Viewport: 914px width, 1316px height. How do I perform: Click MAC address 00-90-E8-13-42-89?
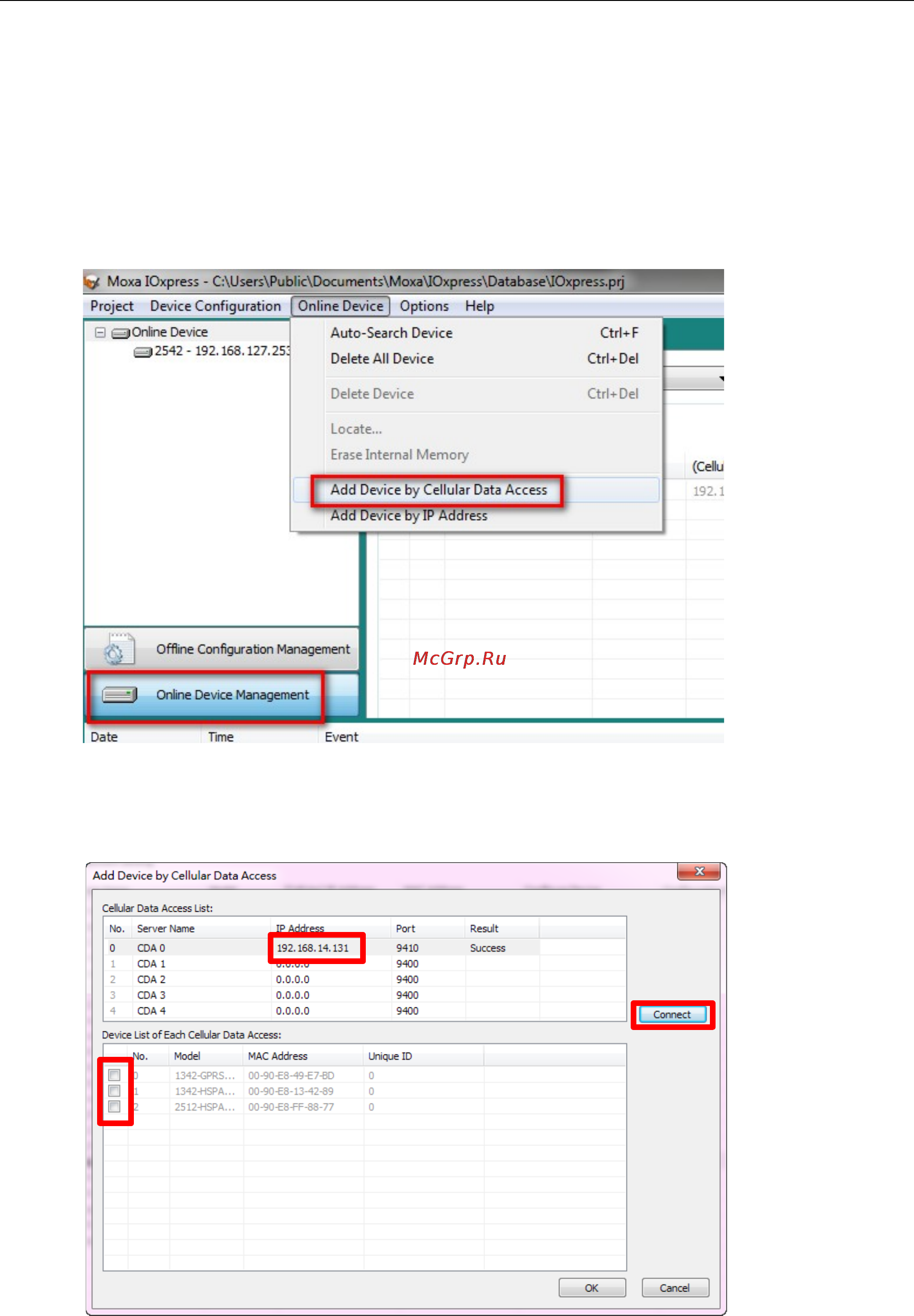290,1091
